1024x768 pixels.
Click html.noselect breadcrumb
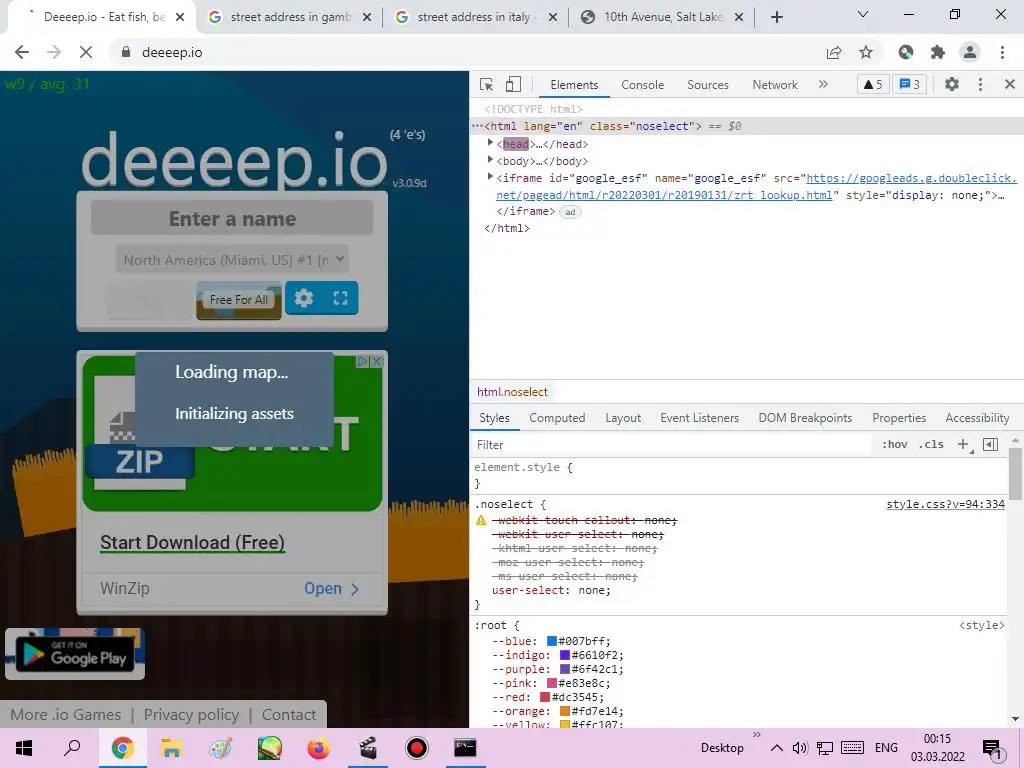pyautogui.click(x=512, y=392)
